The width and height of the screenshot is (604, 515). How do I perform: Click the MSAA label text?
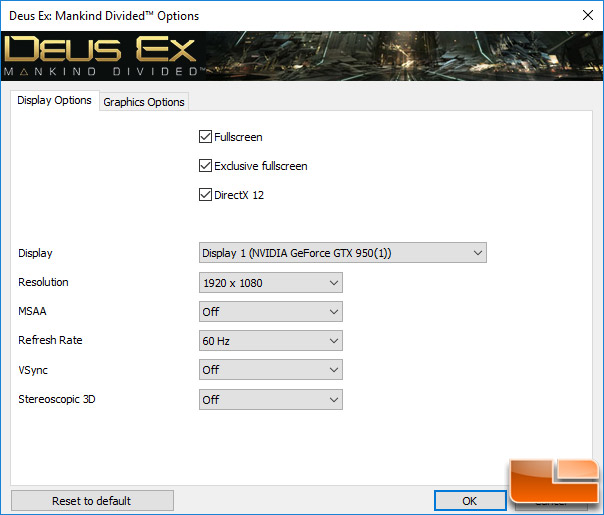[32, 311]
